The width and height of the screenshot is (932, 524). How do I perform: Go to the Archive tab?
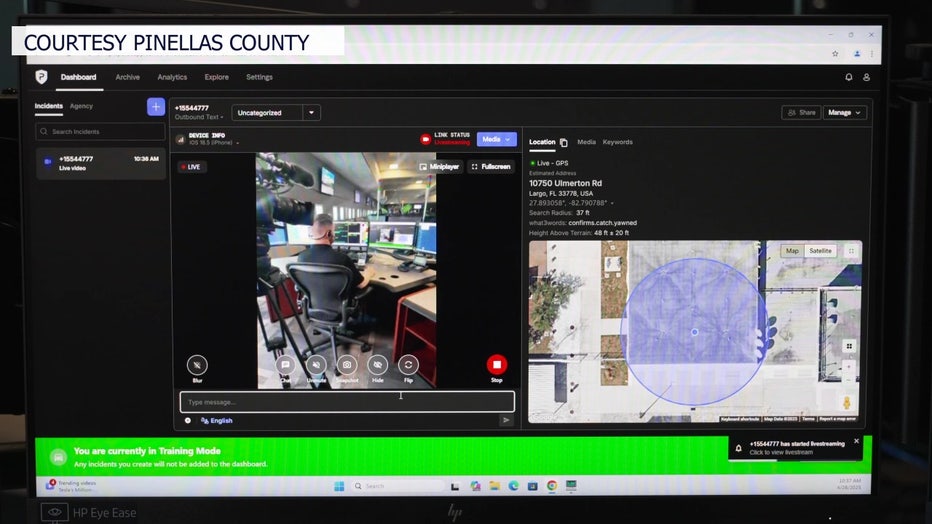(127, 77)
